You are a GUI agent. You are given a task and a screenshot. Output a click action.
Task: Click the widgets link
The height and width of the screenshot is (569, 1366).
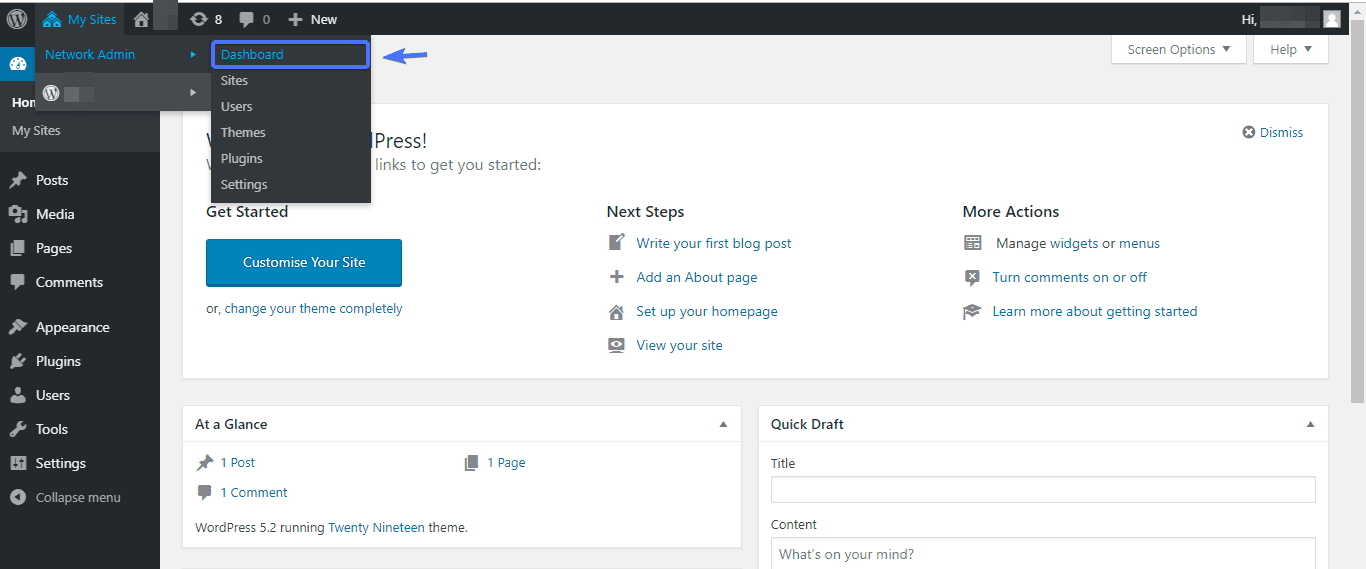point(1074,243)
